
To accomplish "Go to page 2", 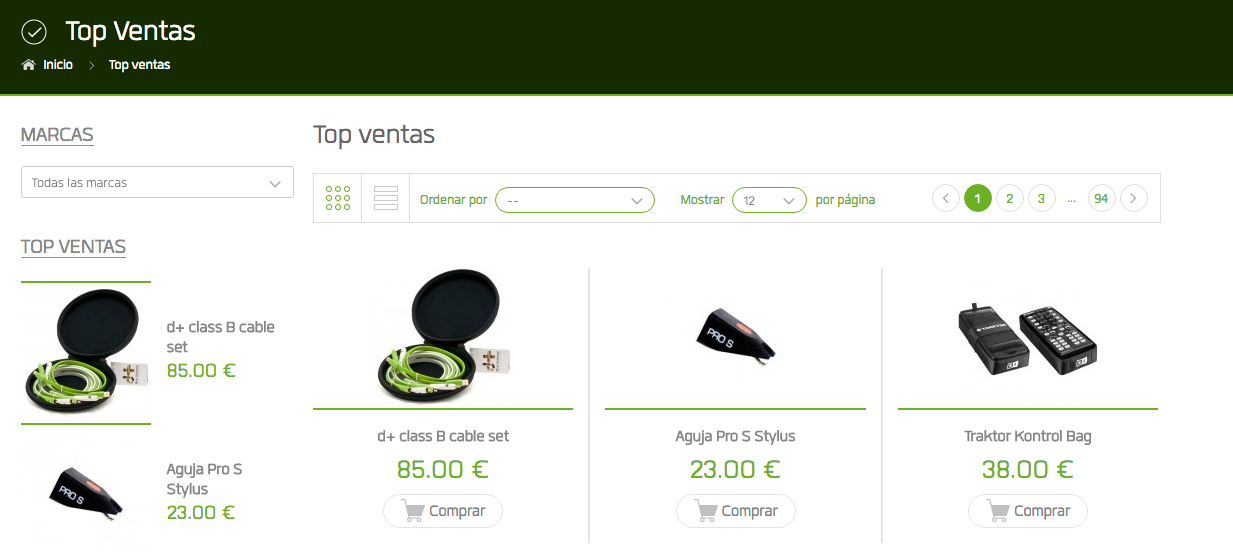I will pyautogui.click(x=1010, y=199).
